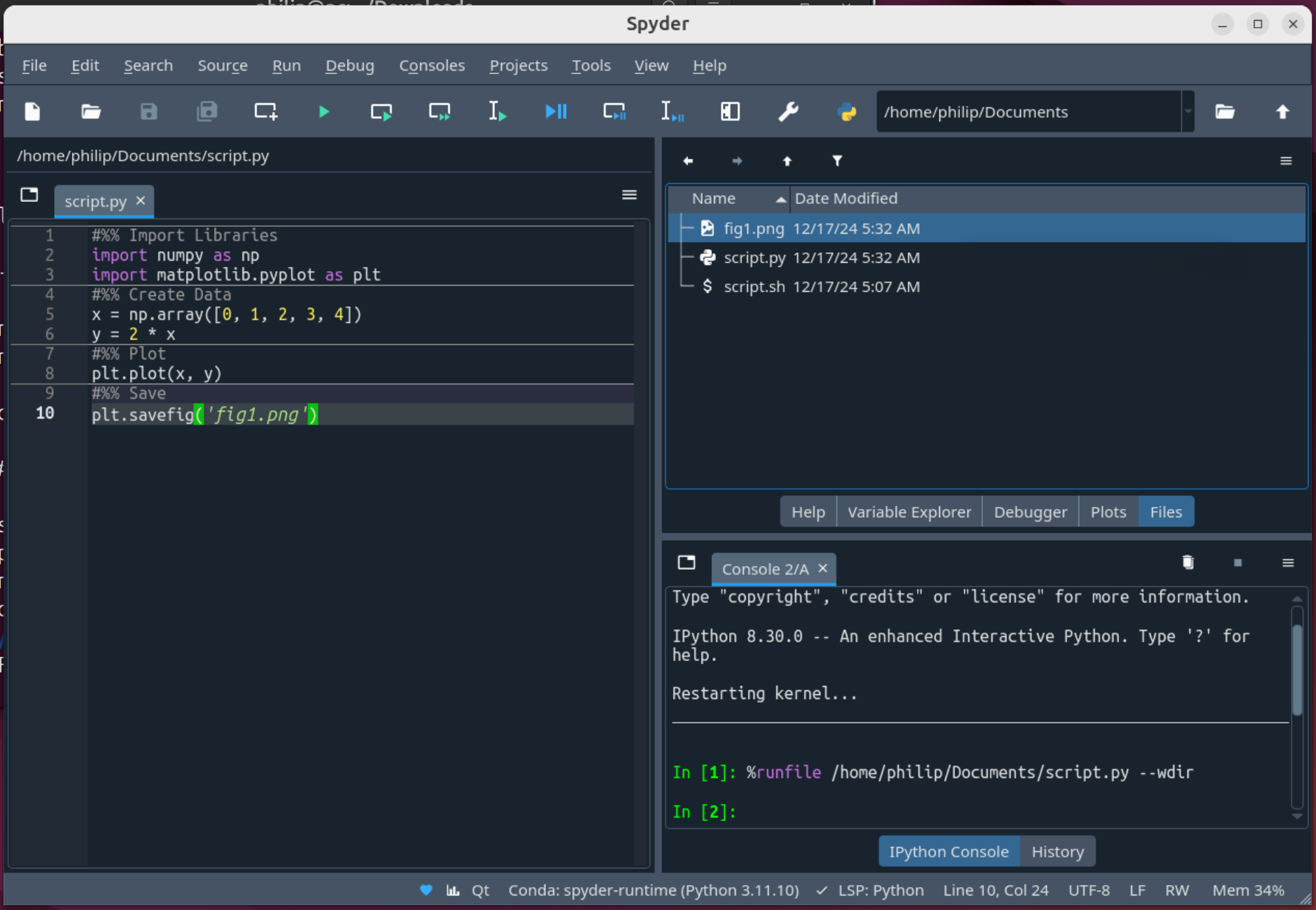
Task: Save all files via toolbar icon
Action: pyautogui.click(x=207, y=111)
